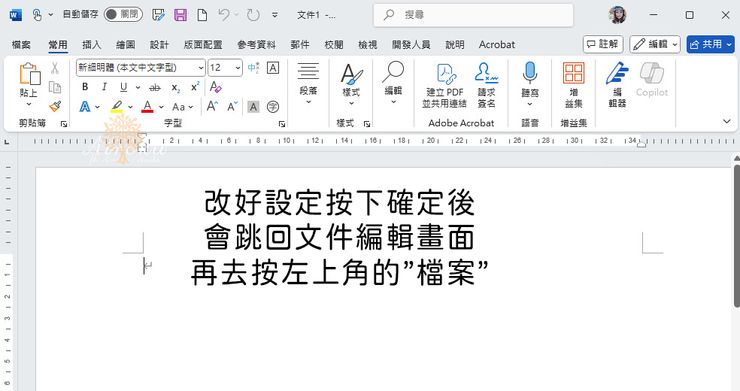This screenshot has width=740, height=391.
Task: Click the Paste clipboard icon
Action: coord(29,74)
